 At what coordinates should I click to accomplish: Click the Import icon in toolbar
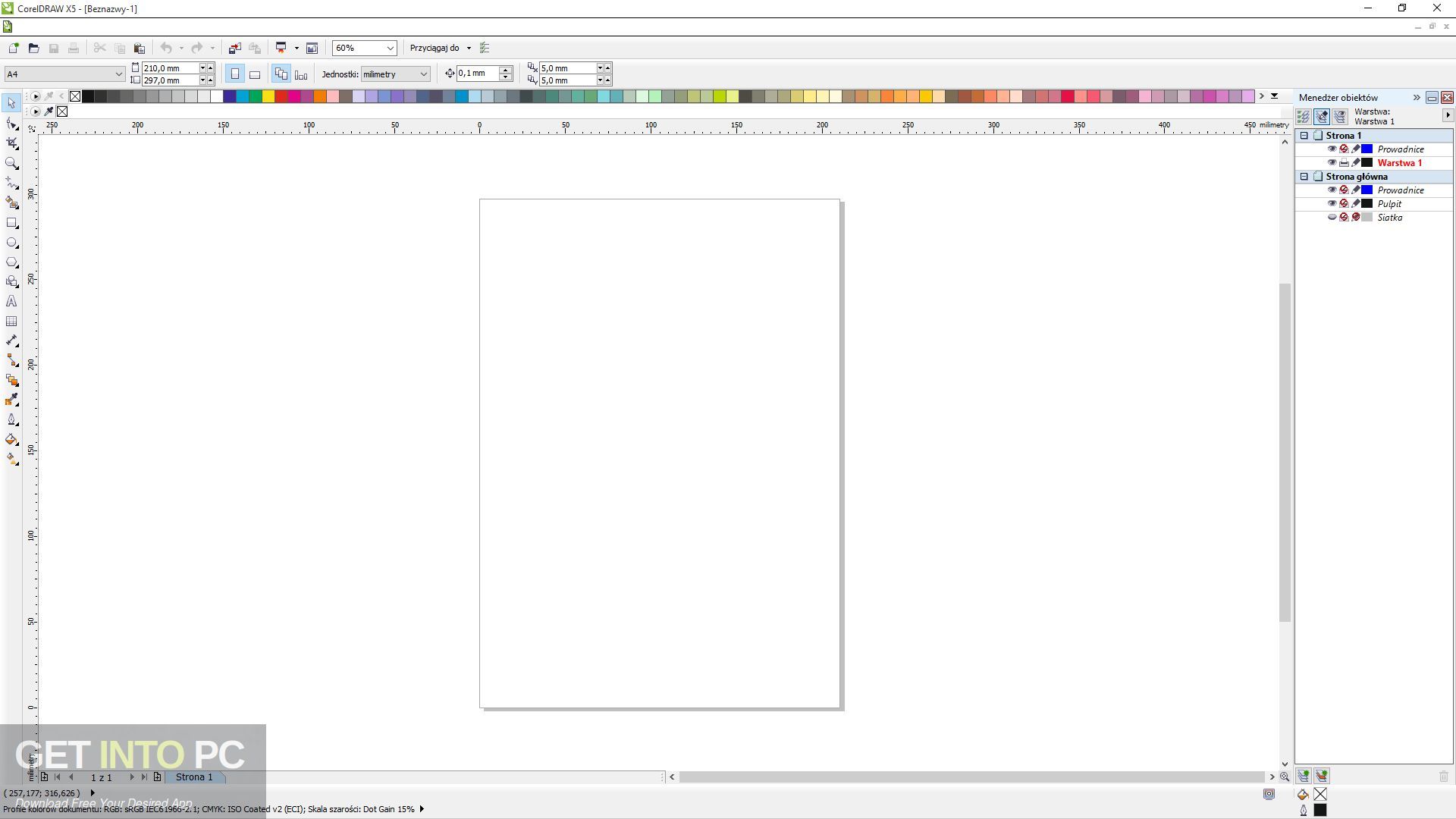click(x=234, y=48)
